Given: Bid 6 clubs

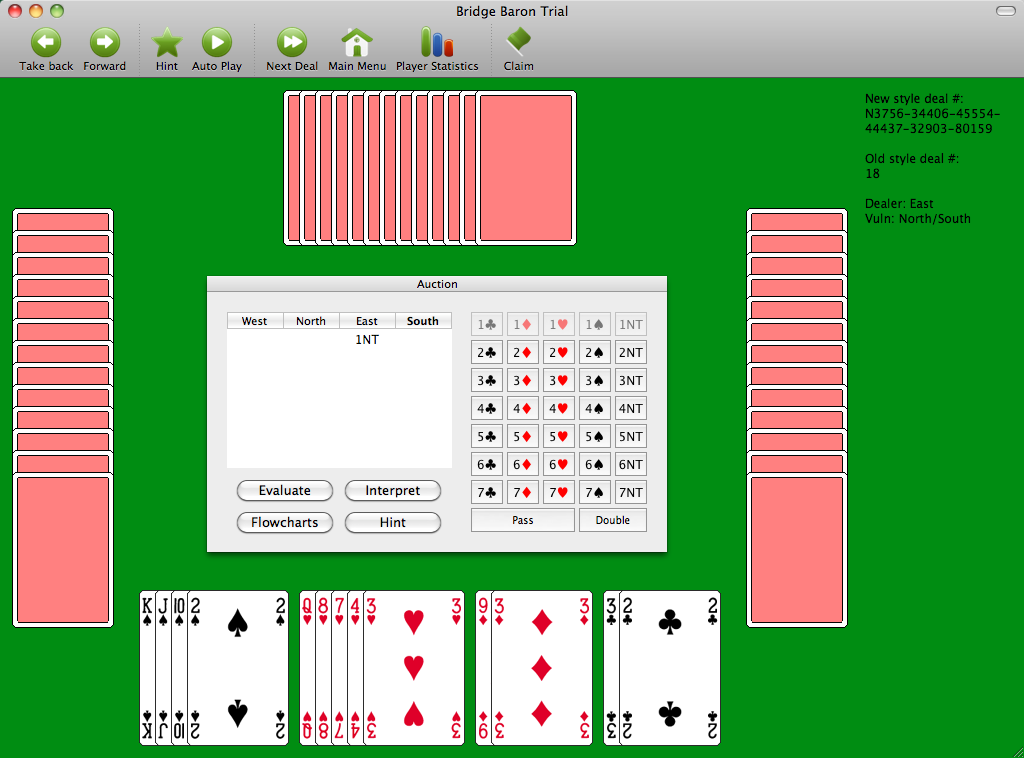Looking at the screenshot, I should (487, 465).
